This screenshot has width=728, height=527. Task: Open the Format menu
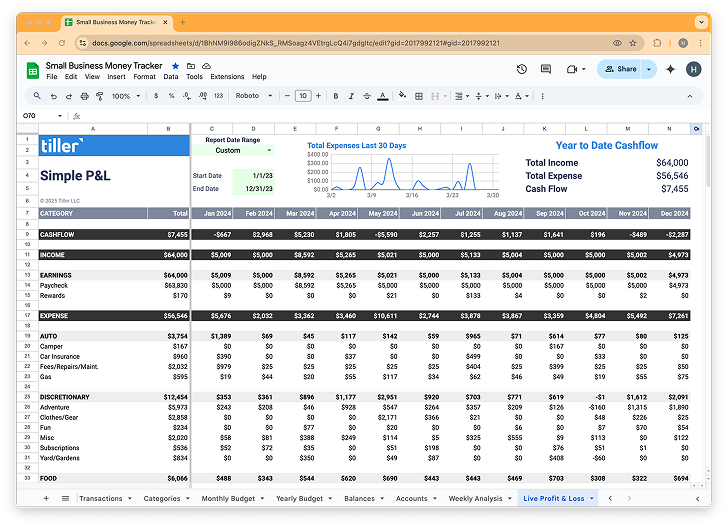coord(144,77)
